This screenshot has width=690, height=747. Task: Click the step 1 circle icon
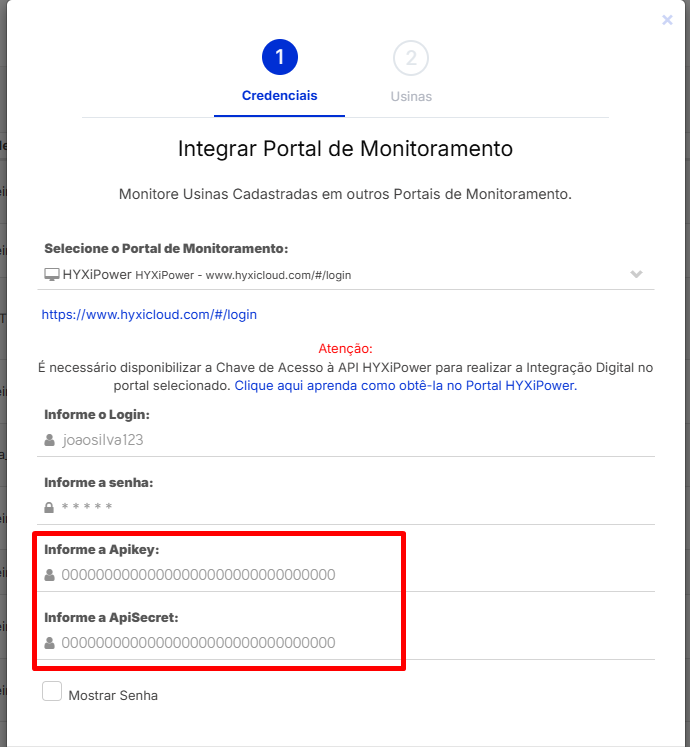tap(280, 57)
